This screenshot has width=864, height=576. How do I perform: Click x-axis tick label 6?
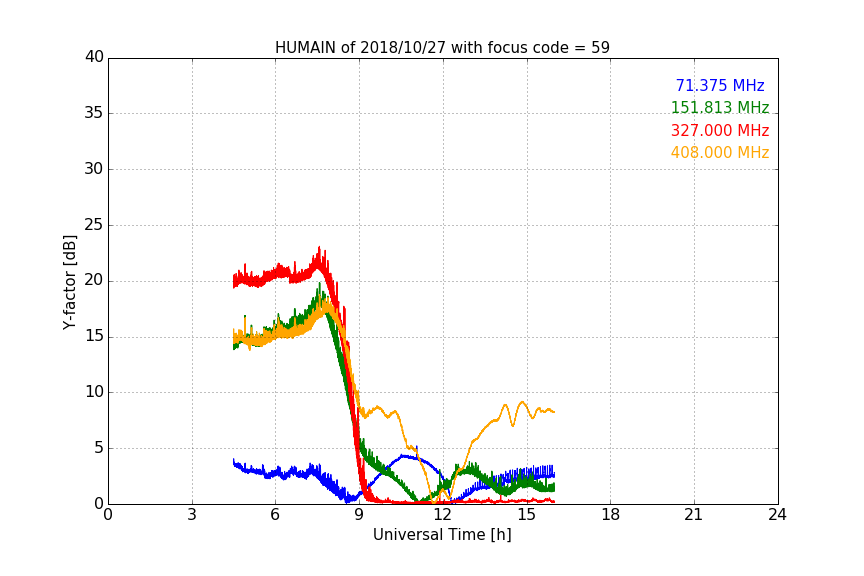[275, 515]
